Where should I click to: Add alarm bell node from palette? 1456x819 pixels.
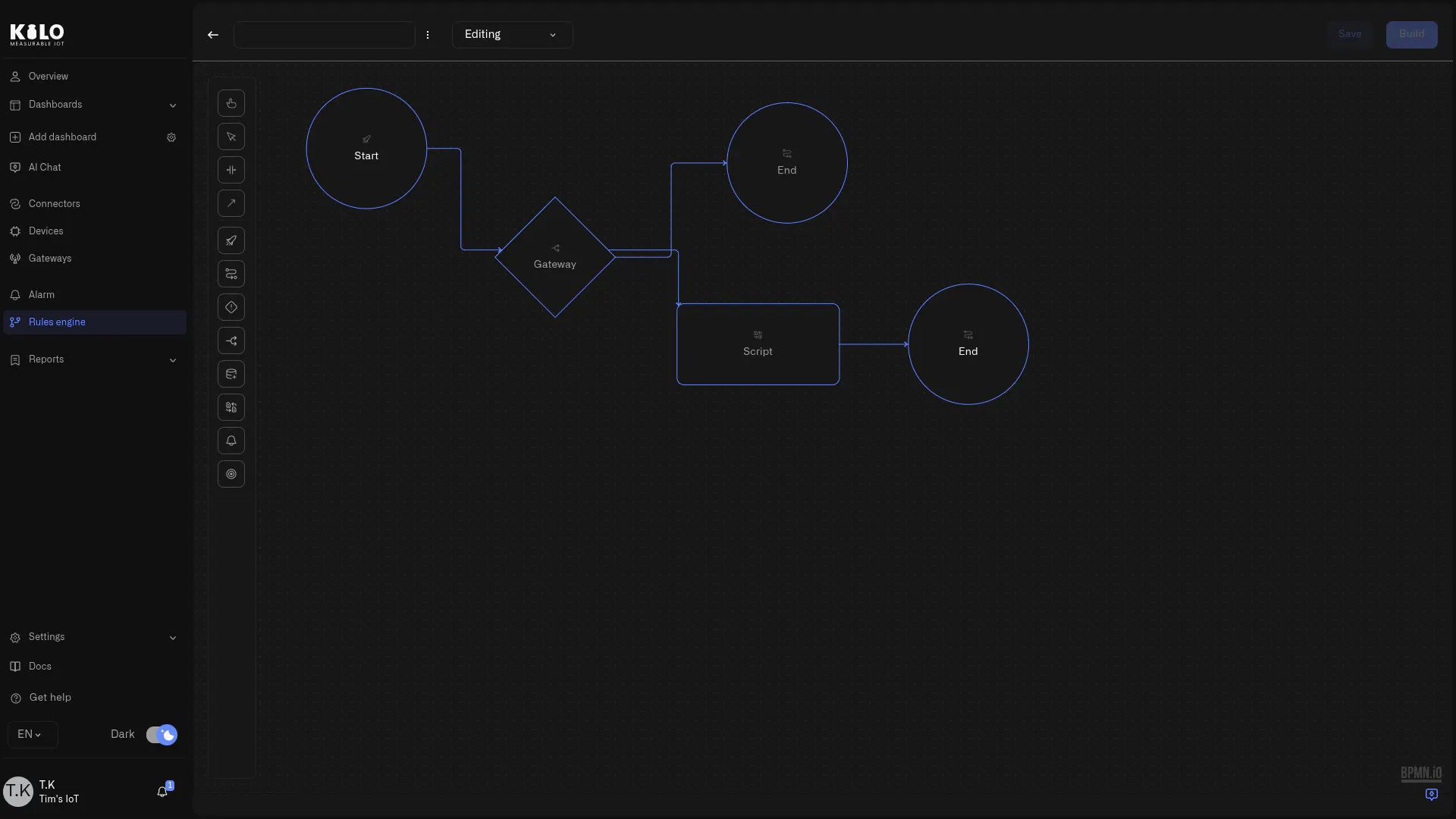coord(231,441)
